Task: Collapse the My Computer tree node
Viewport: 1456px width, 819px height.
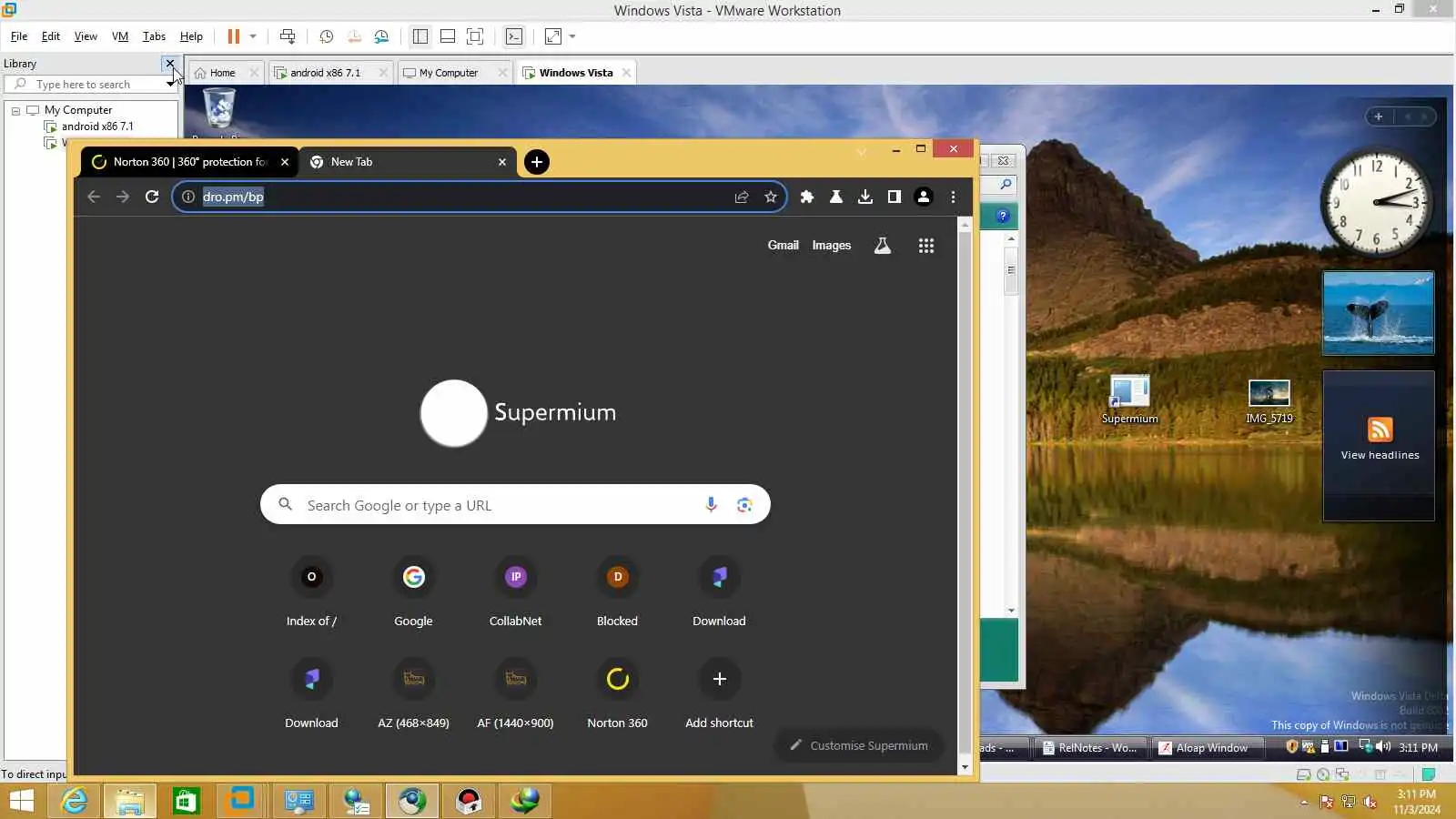Action: (15, 110)
